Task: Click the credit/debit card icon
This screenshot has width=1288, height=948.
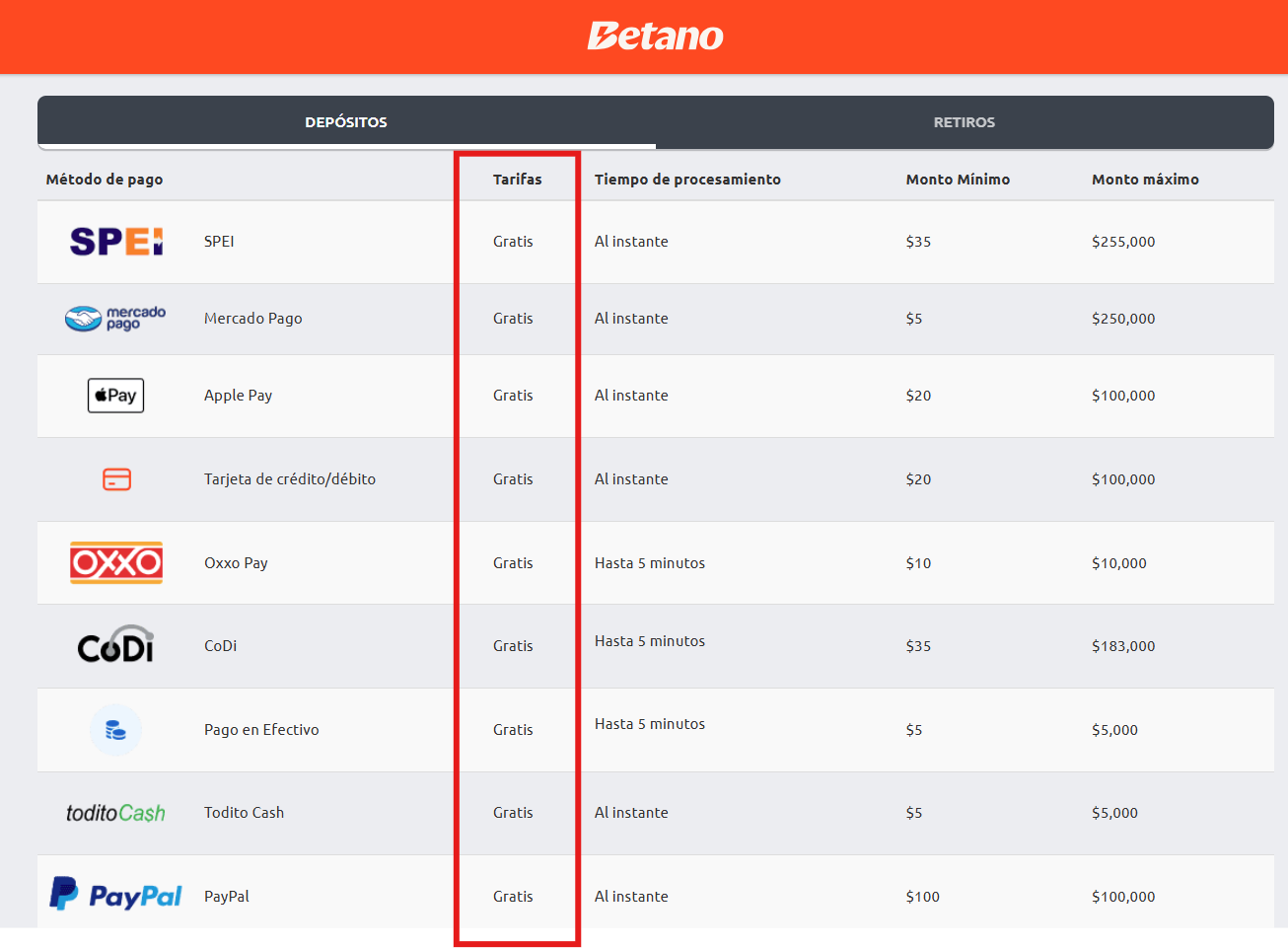Action: point(116,479)
